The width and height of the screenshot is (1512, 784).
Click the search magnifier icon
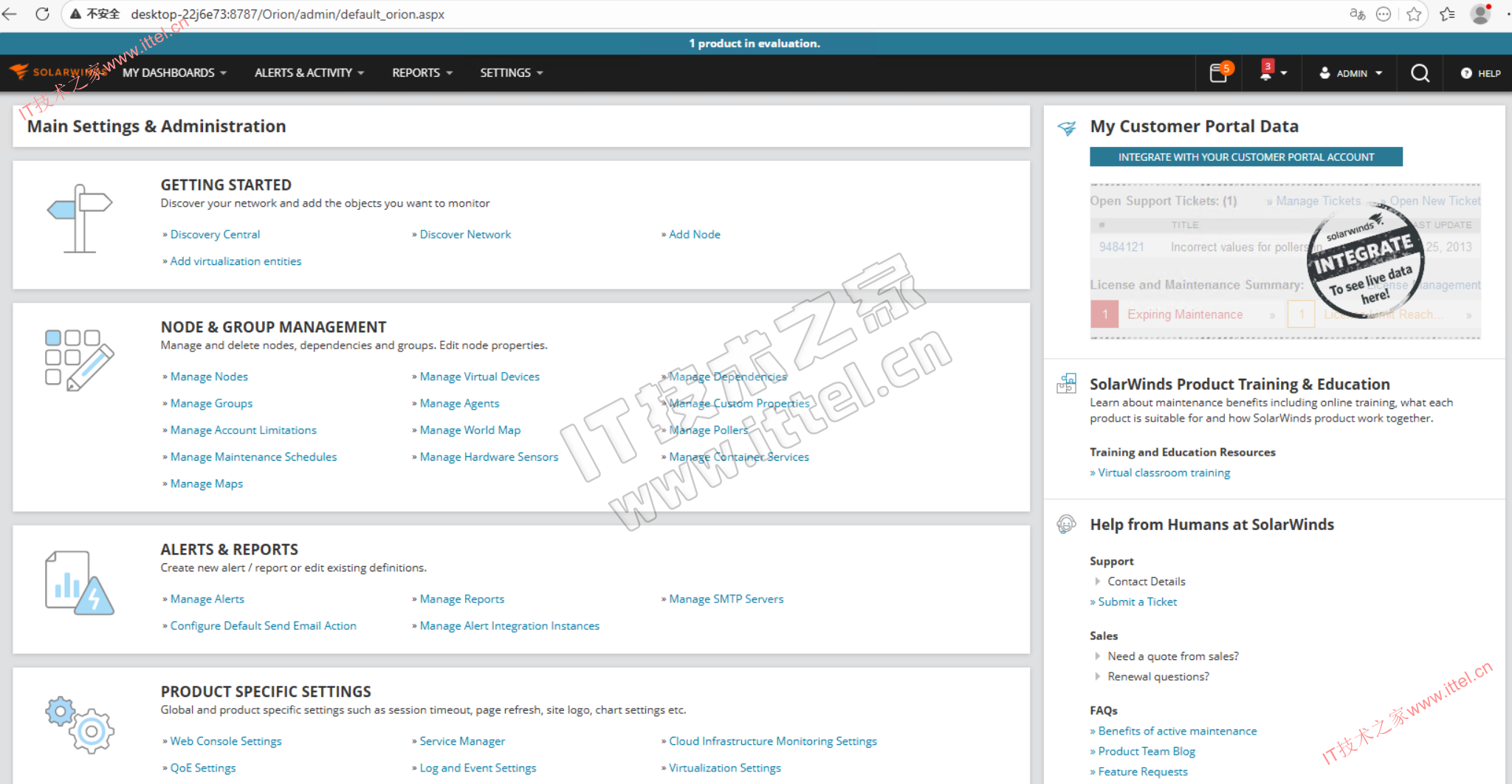[1420, 73]
